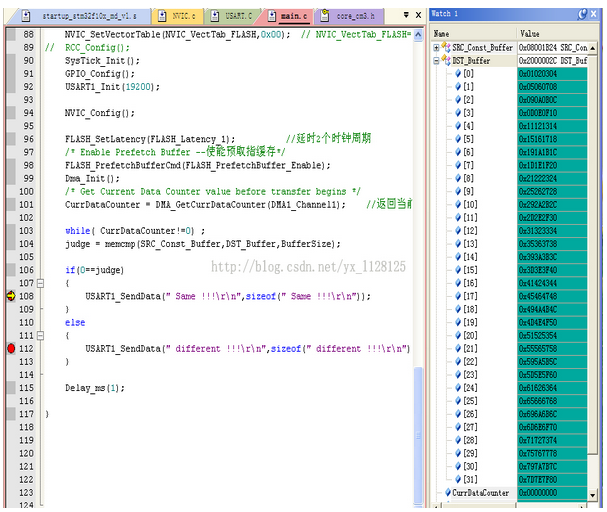Select watch element [15] diamond icon
The image size is (607, 512).
458,270
